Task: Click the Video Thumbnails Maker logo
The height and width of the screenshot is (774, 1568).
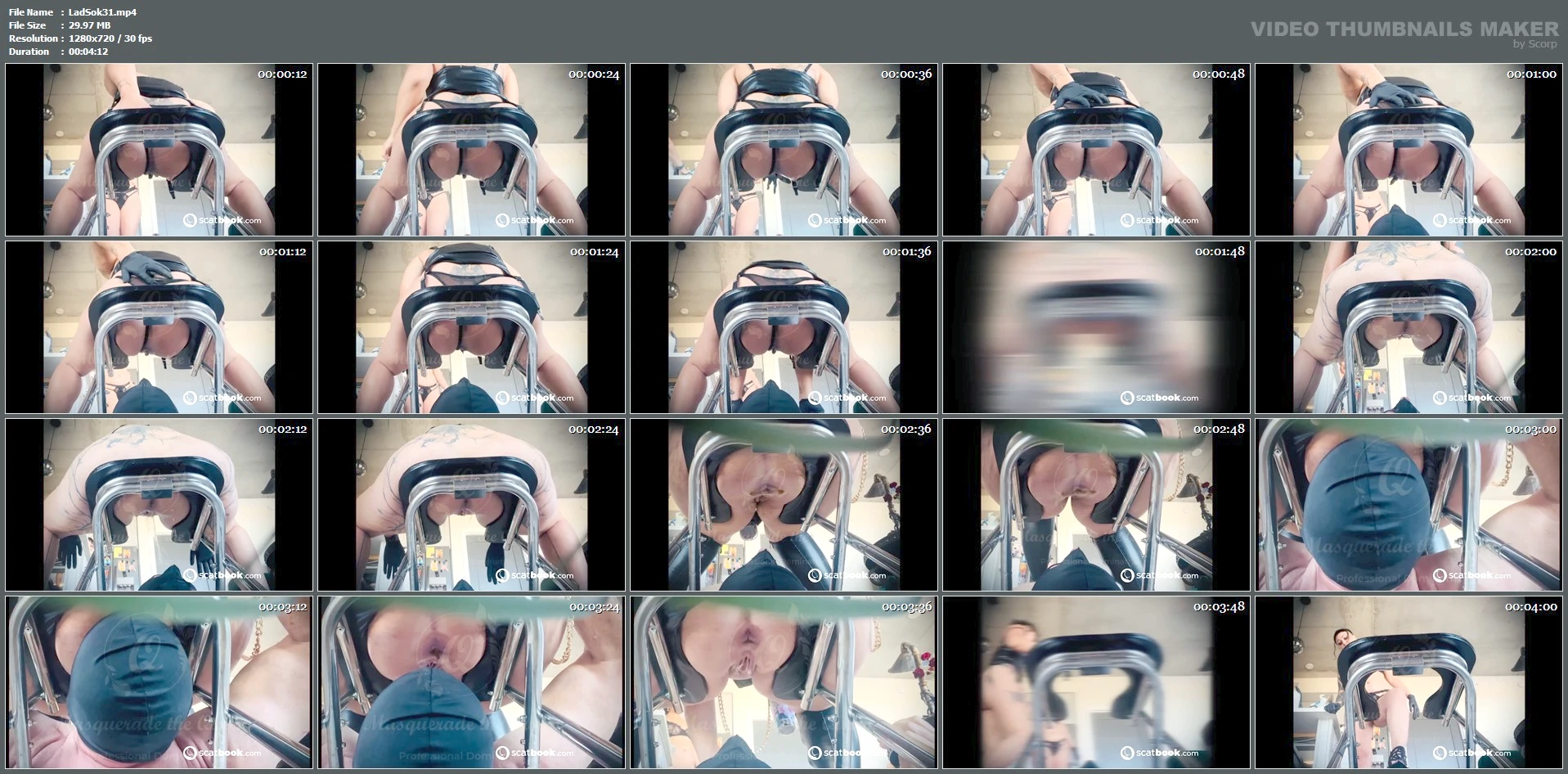Action: pos(1404,31)
